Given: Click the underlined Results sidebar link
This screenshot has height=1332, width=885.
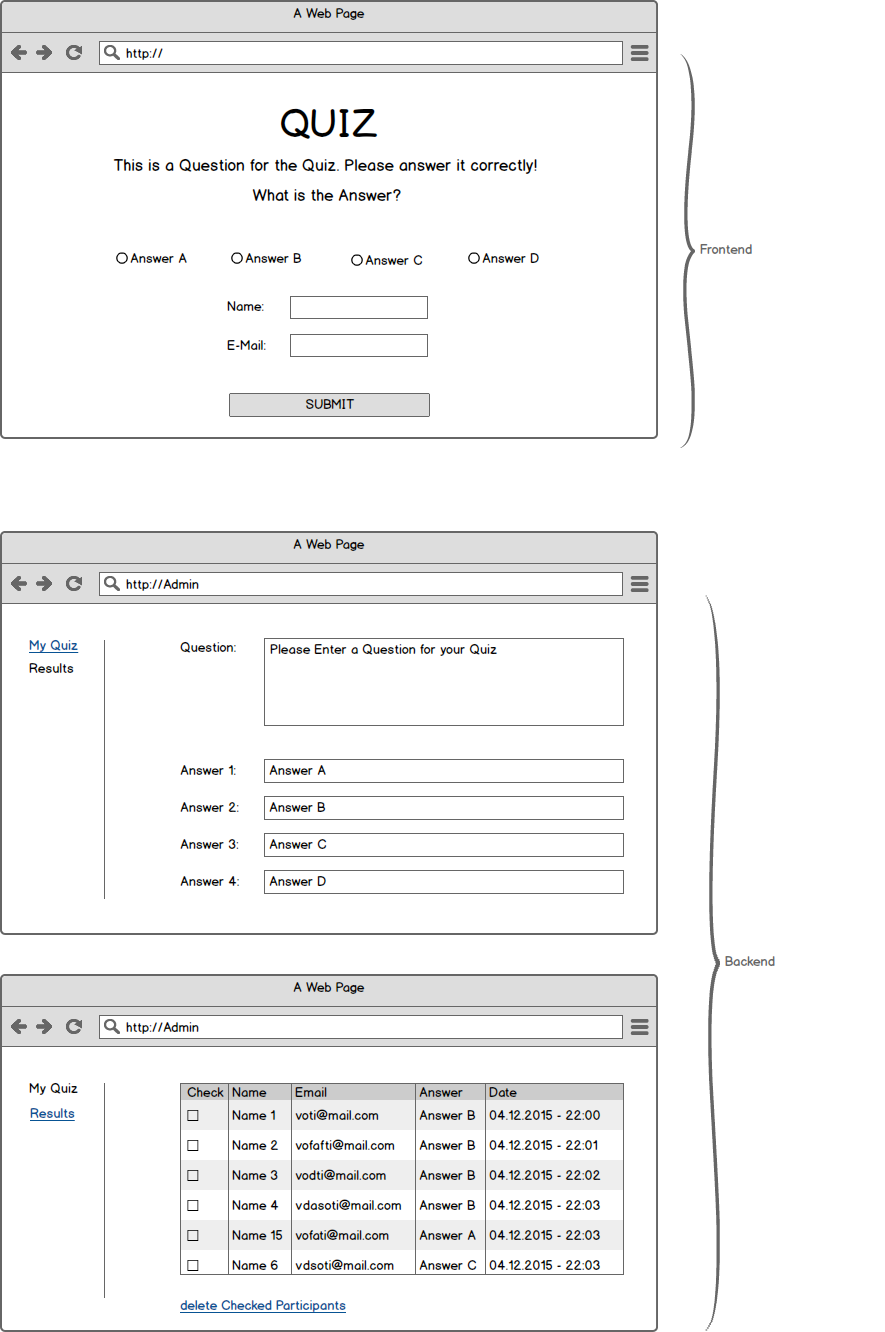Looking at the screenshot, I should (x=52, y=1114).
